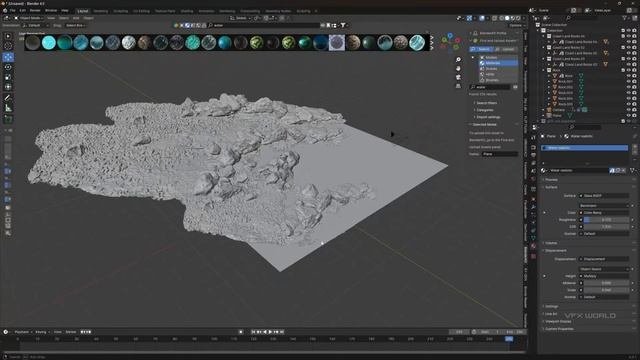Open the Beckmann distribution dropdown
This screenshot has width=640, height=360.
point(604,206)
